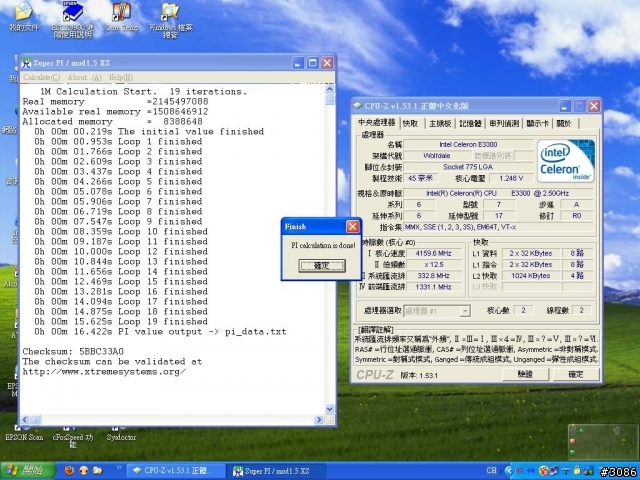Click the Super PI title bar icon

click(x=26, y=63)
